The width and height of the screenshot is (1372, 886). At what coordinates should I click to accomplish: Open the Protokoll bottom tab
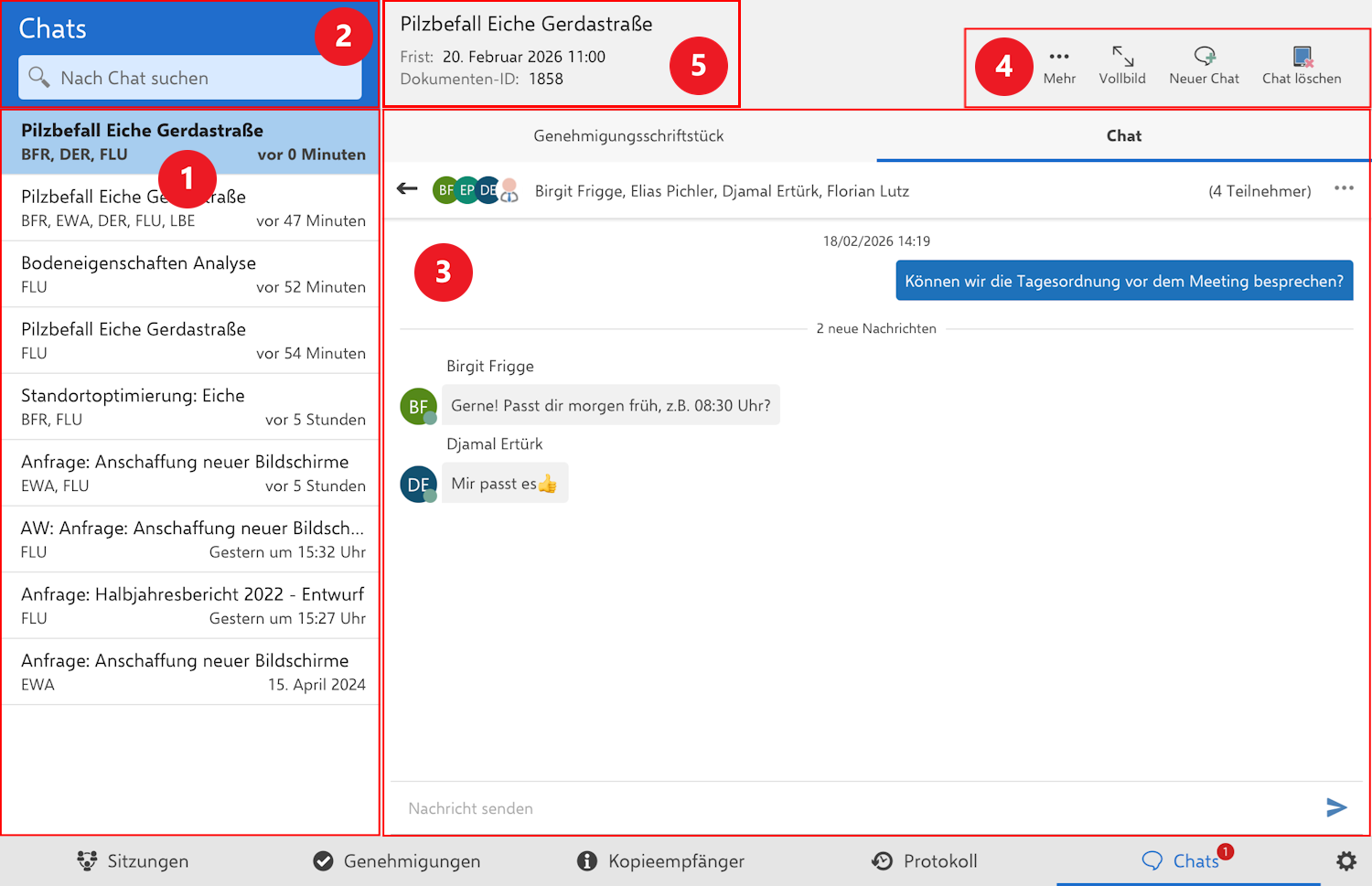coord(925,860)
